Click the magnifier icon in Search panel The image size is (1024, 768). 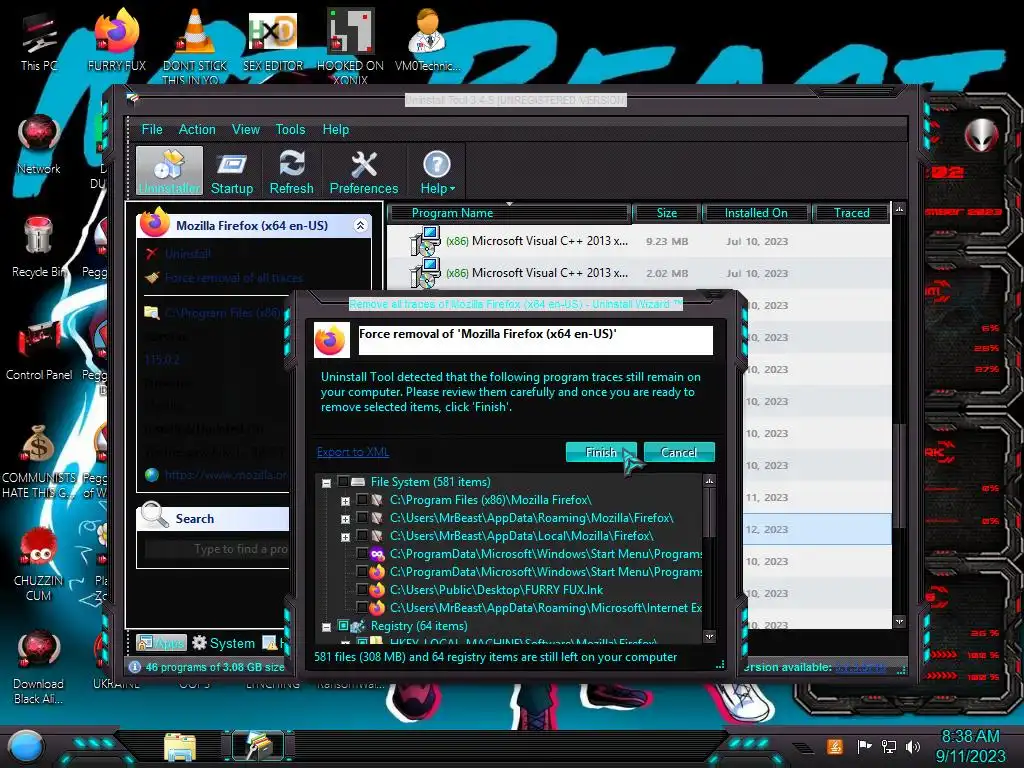pyautogui.click(x=155, y=515)
